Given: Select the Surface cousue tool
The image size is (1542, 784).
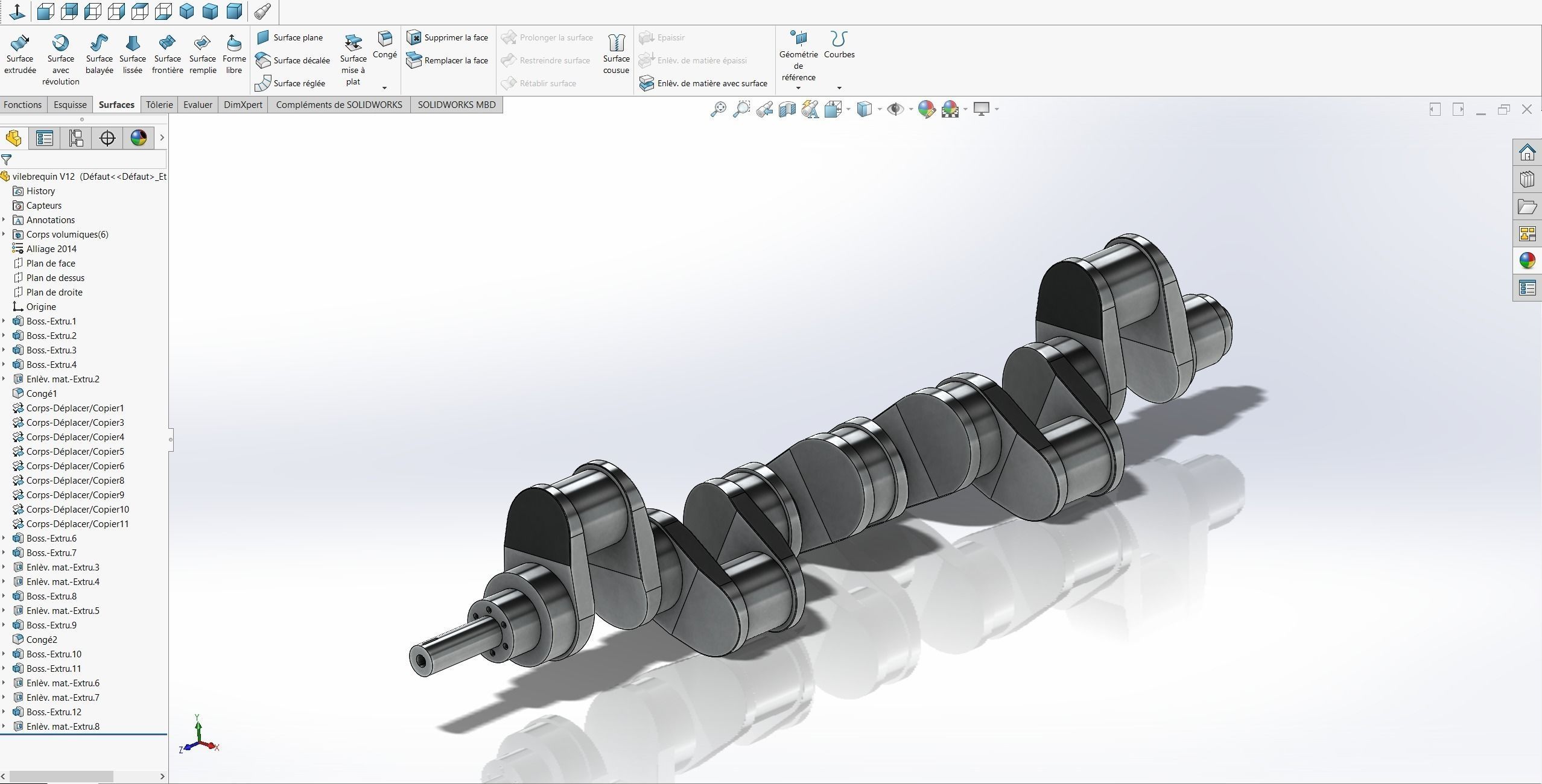Looking at the screenshot, I should (x=615, y=54).
